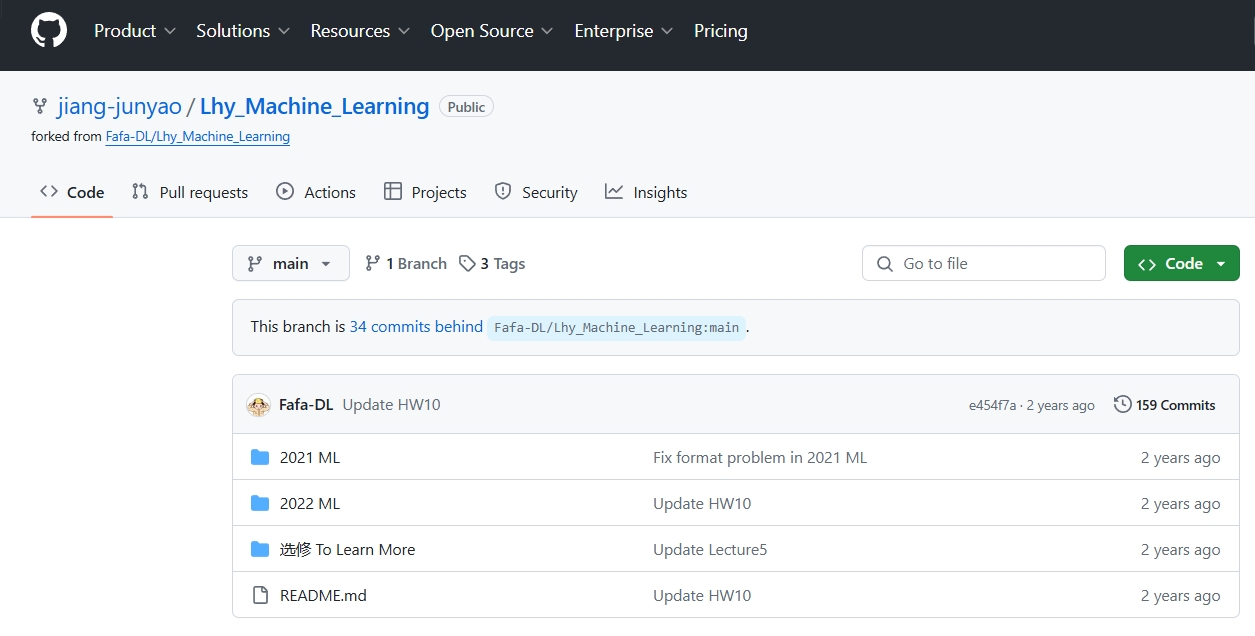Open the Update HW10 commit for README.md
The height and width of the screenshot is (636, 1255).
[x=702, y=595]
